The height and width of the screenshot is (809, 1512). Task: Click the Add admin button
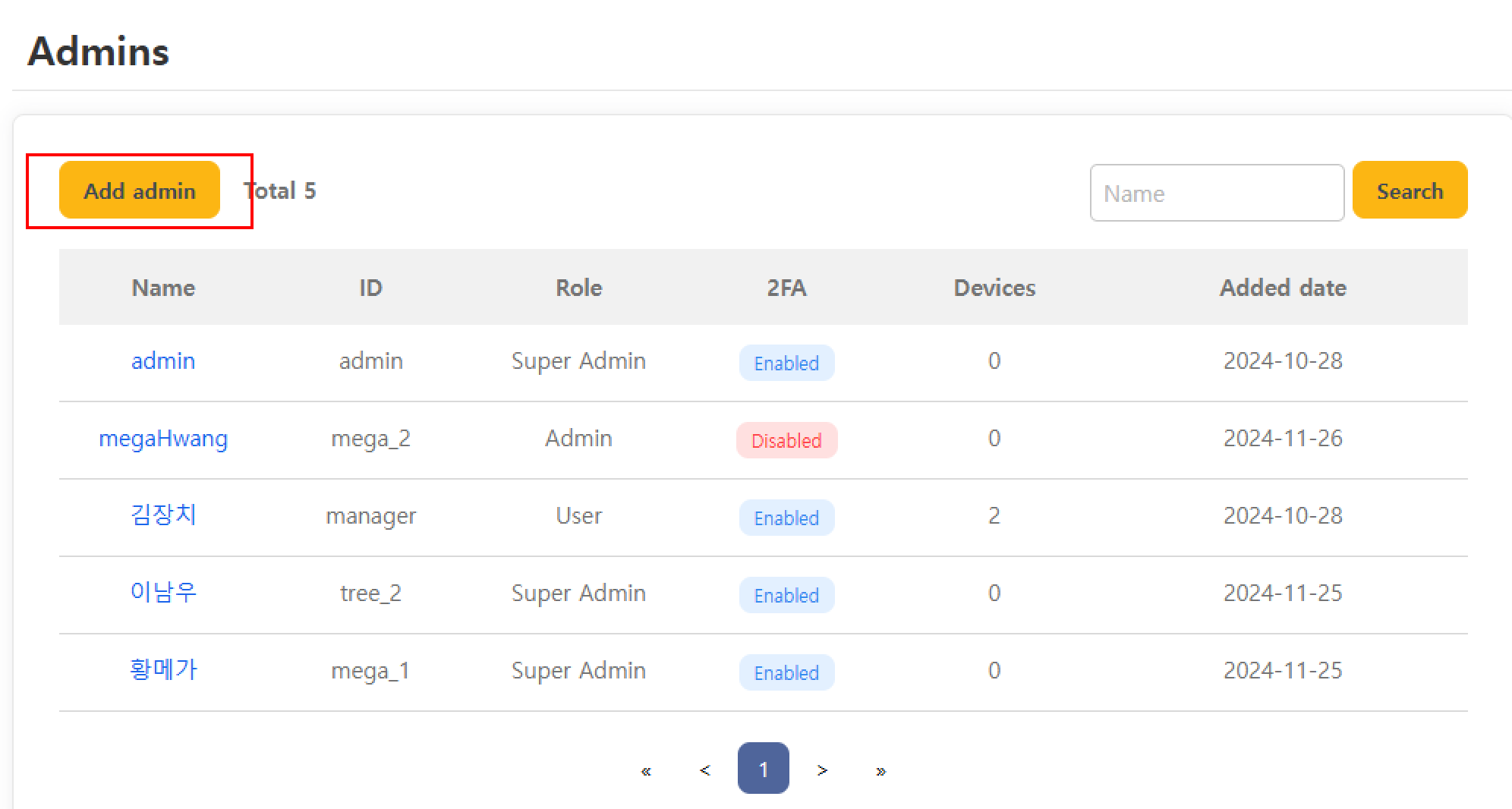tap(140, 190)
